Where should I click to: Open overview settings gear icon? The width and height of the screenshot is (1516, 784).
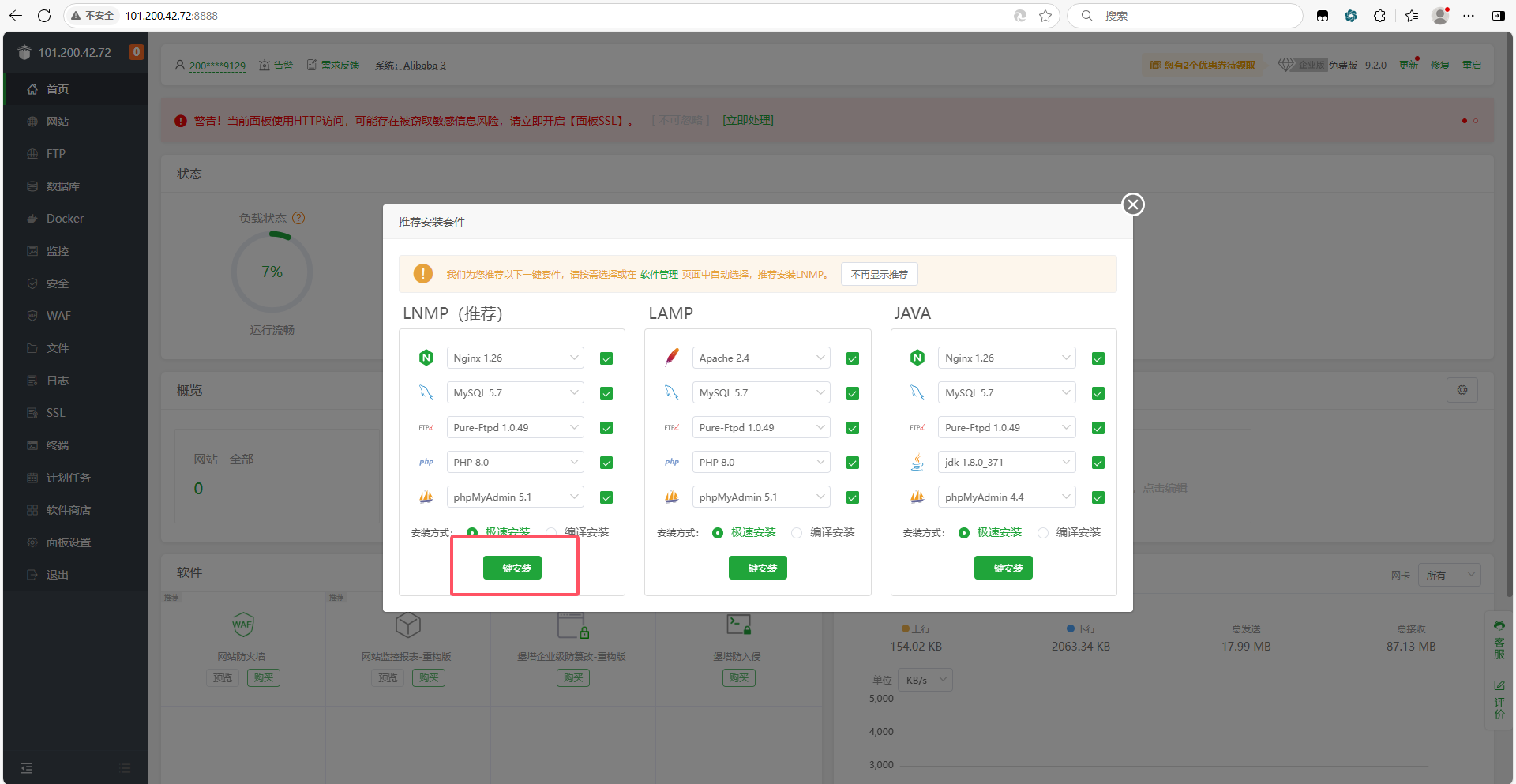pos(1462,390)
